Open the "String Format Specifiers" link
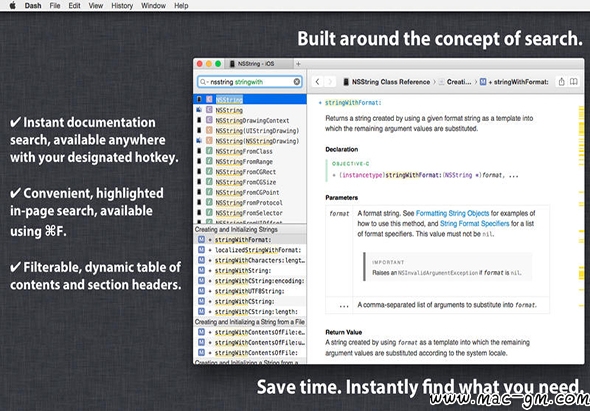This screenshot has width=590, height=411. (474, 224)
